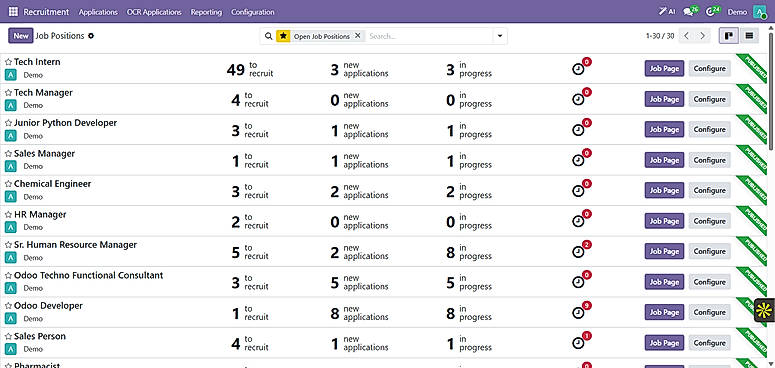The image size is (775, 368).
Task: Open activity clock for Chemical Engineer
Action: click(578, 191)
